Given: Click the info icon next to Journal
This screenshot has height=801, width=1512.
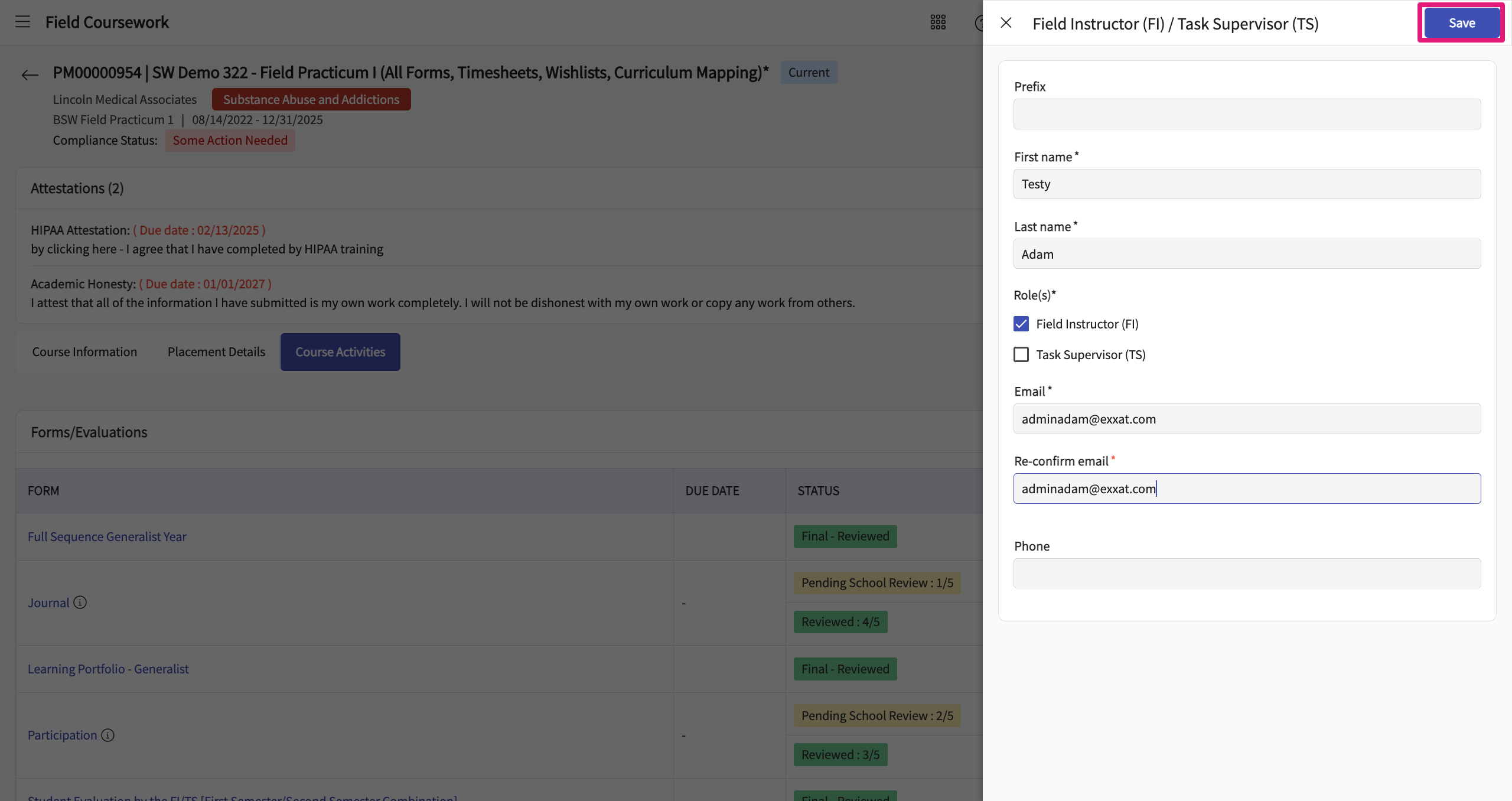Looking at the screenshot, I should (80, 603).
